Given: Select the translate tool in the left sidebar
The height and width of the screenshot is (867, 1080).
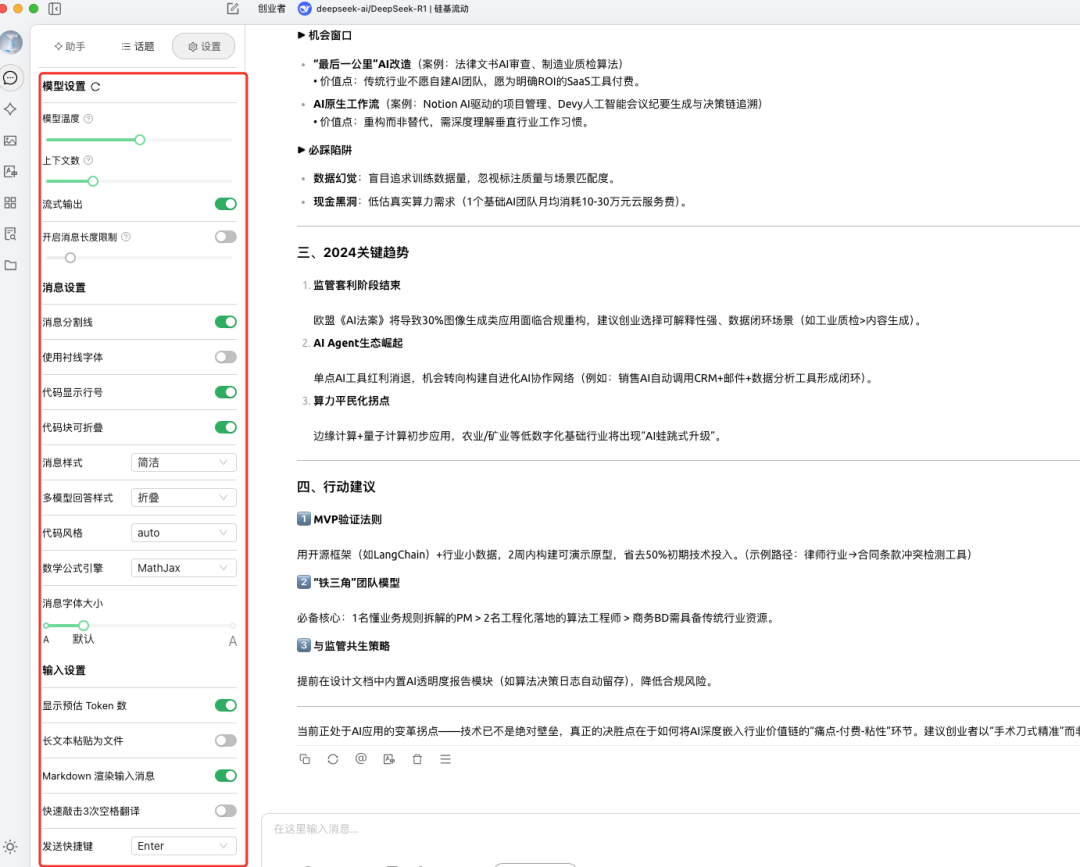Looking at the screenshot, I should click(x=10, y=171).
